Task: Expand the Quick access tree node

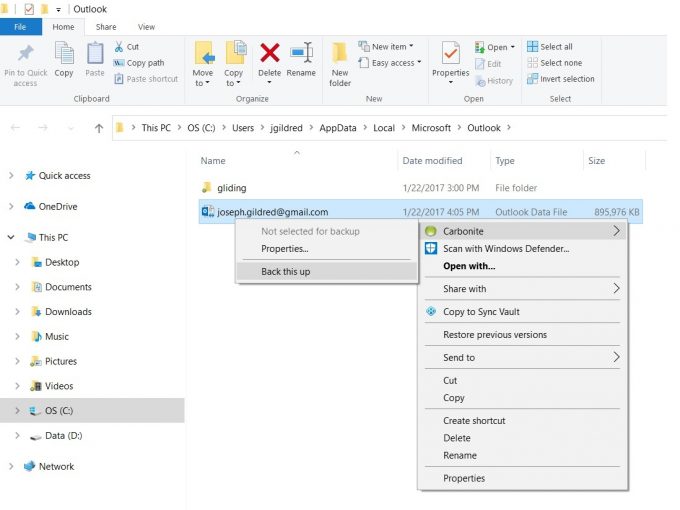Action: pos(11,176)
